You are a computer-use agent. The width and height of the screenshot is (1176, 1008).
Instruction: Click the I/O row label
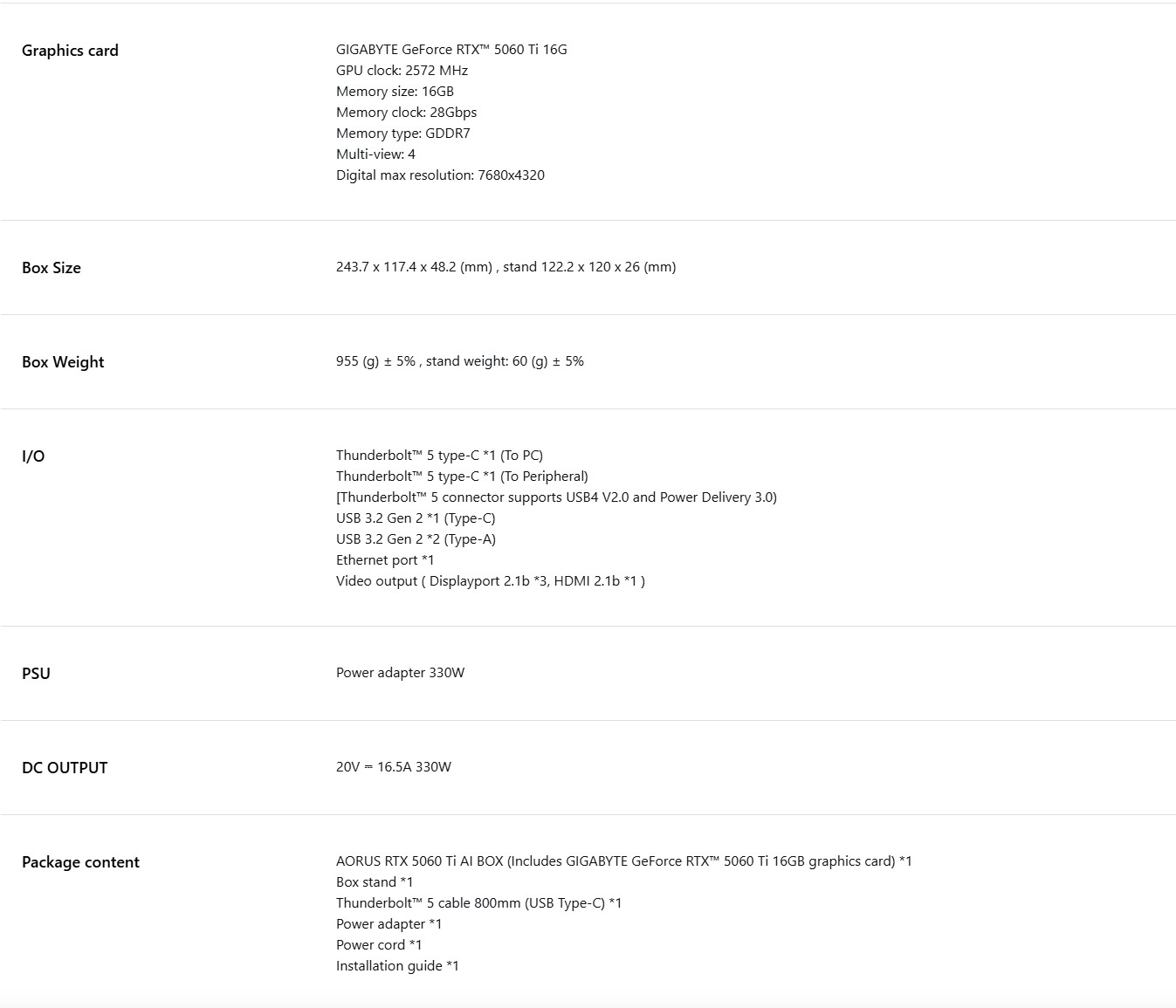(33, 456)
